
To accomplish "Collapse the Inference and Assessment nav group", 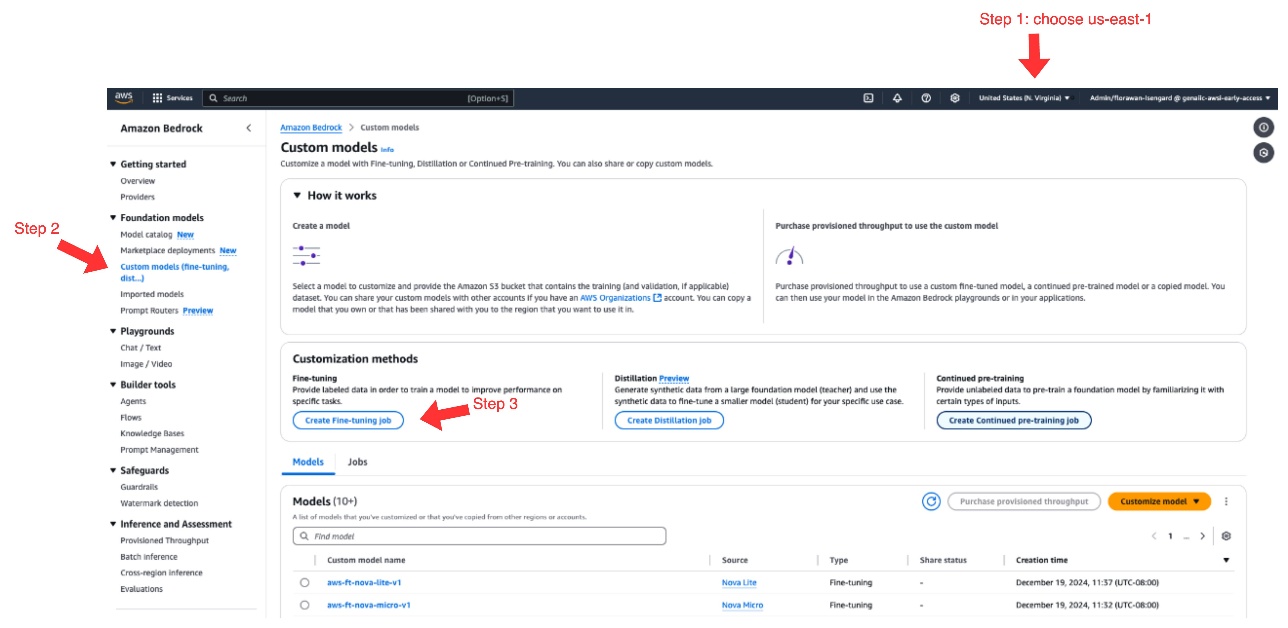I will pos(113,524).
